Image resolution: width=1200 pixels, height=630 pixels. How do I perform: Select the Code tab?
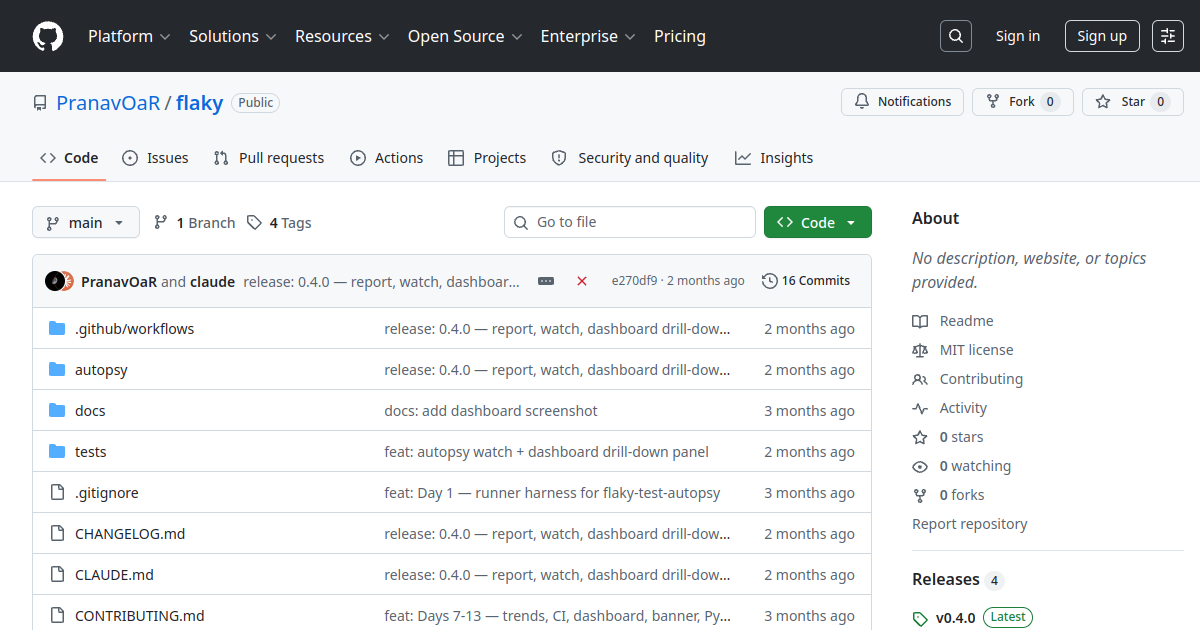(x=69, y=158)
